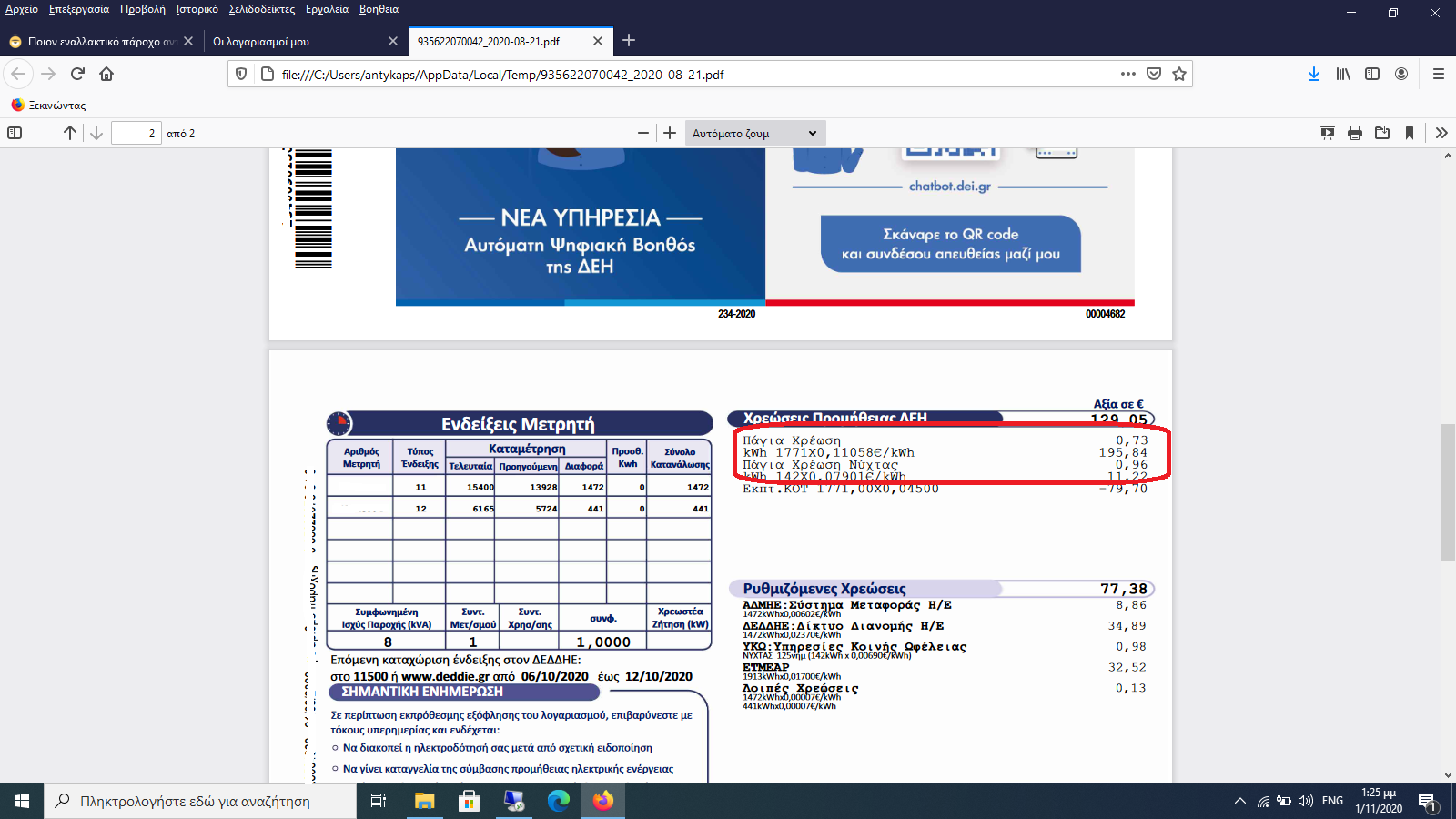Image resolution: width=1456 pixels, height=819 pixels.
Task: Open the volume control tray icon
Action: 1306,801
